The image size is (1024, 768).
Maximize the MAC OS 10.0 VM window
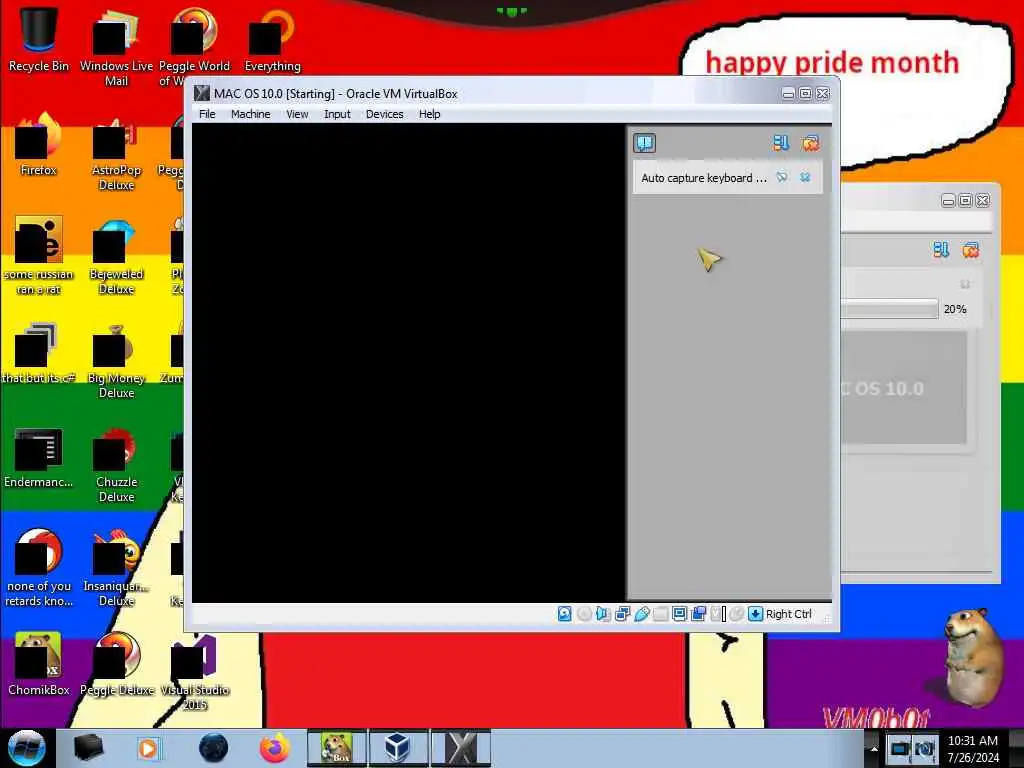click(x=805, y=93)
